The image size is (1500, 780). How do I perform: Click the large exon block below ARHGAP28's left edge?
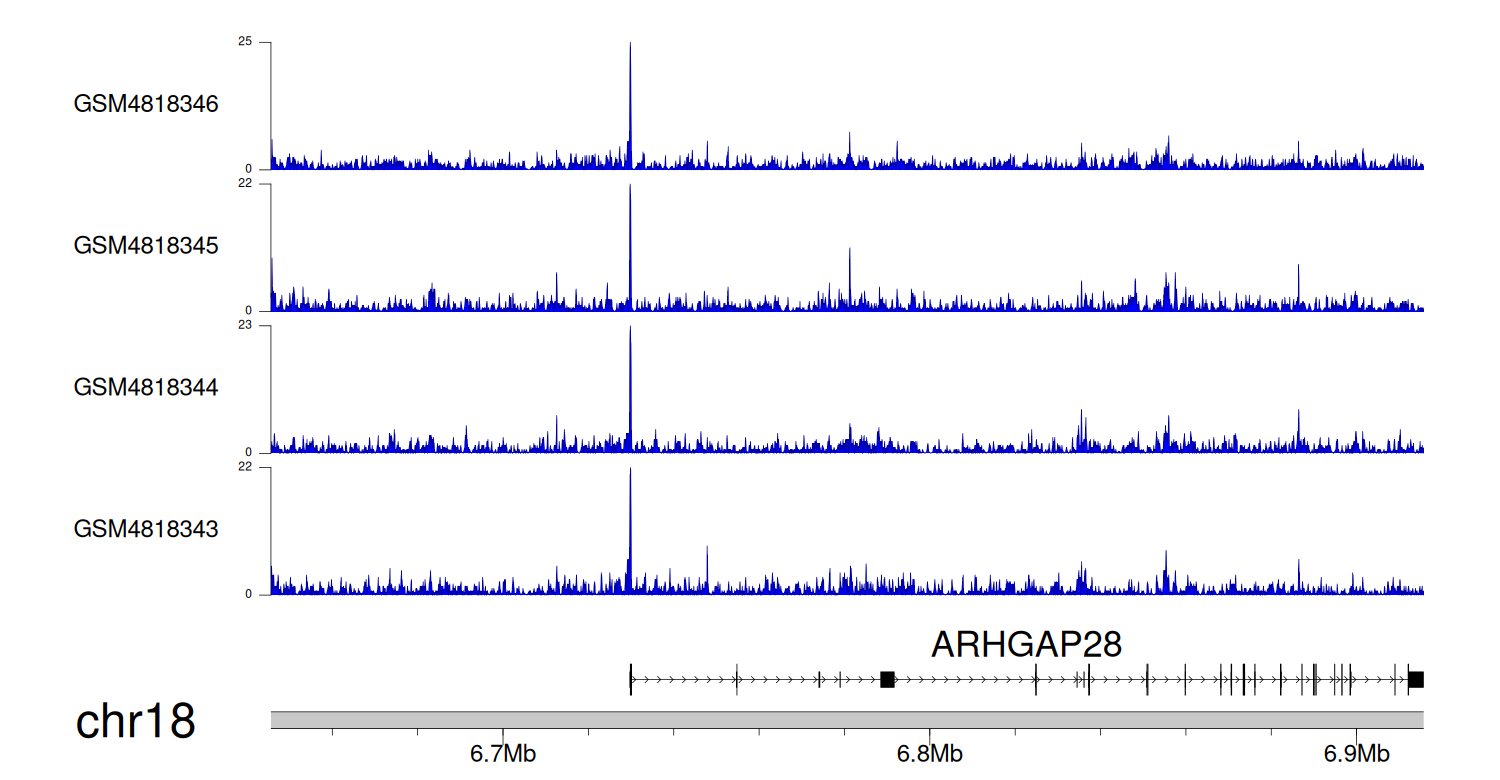click(887, 680)
